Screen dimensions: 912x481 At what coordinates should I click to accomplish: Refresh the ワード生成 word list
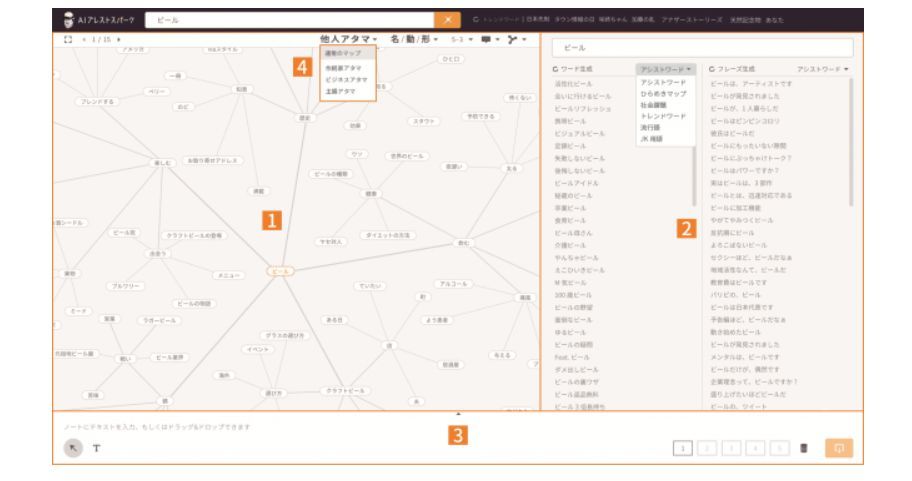click(555, 69)
